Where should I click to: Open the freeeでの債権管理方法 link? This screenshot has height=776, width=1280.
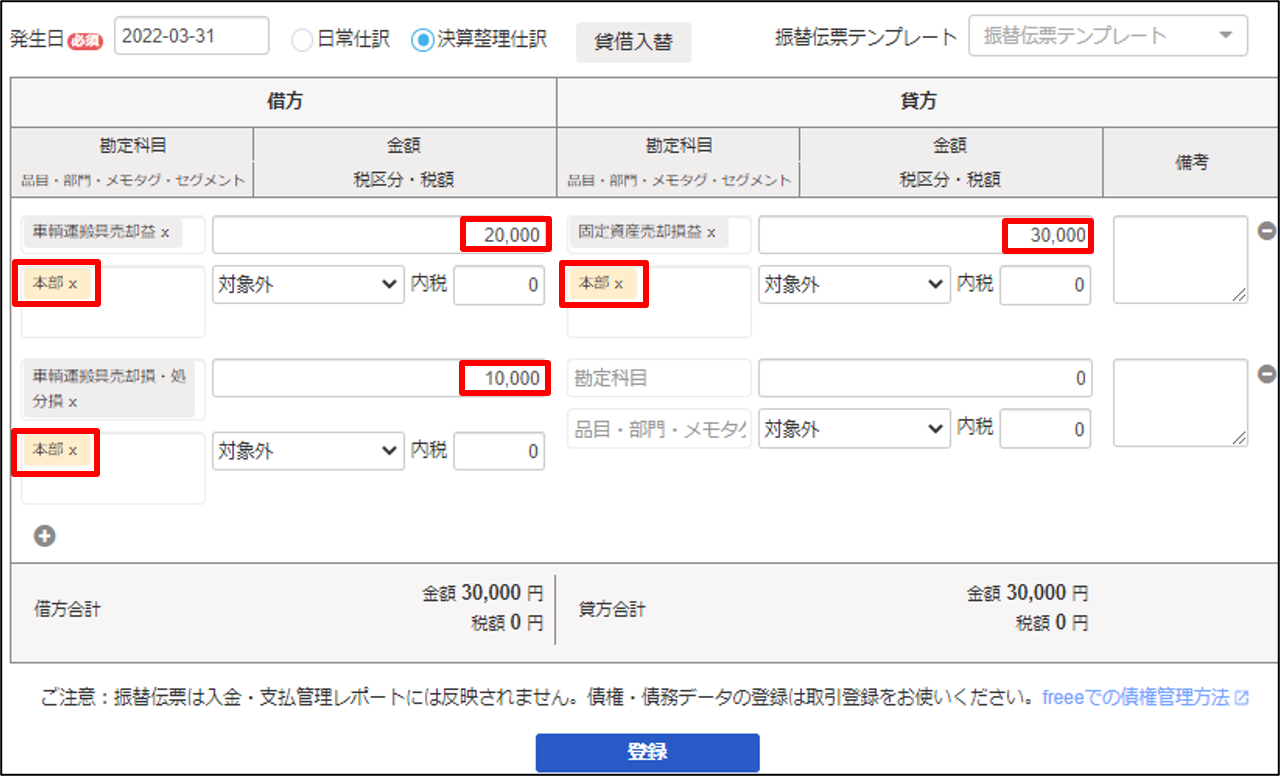pyautogui.click(x=1145, y=697)
